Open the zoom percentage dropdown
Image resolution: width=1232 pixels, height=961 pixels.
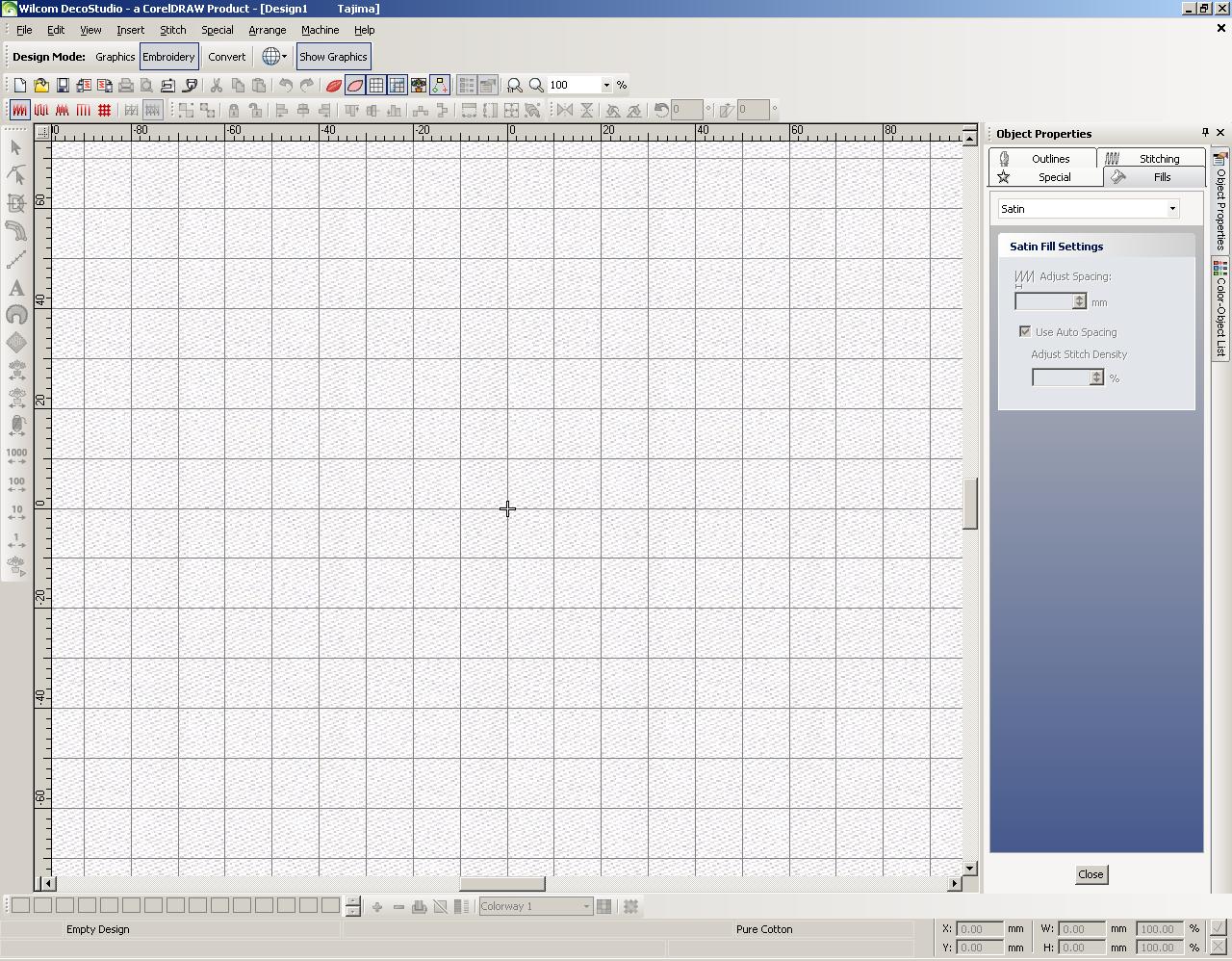(605, 85)
